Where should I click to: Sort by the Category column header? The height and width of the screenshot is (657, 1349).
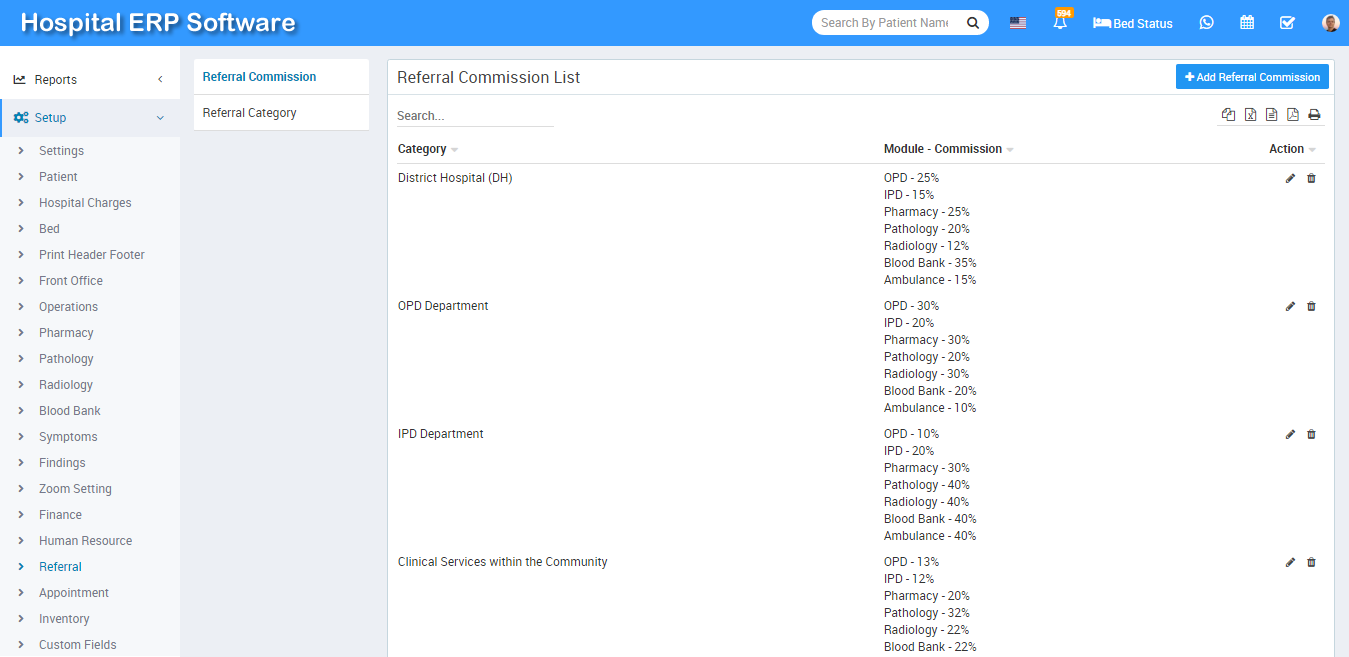click(x=422, y=149)
